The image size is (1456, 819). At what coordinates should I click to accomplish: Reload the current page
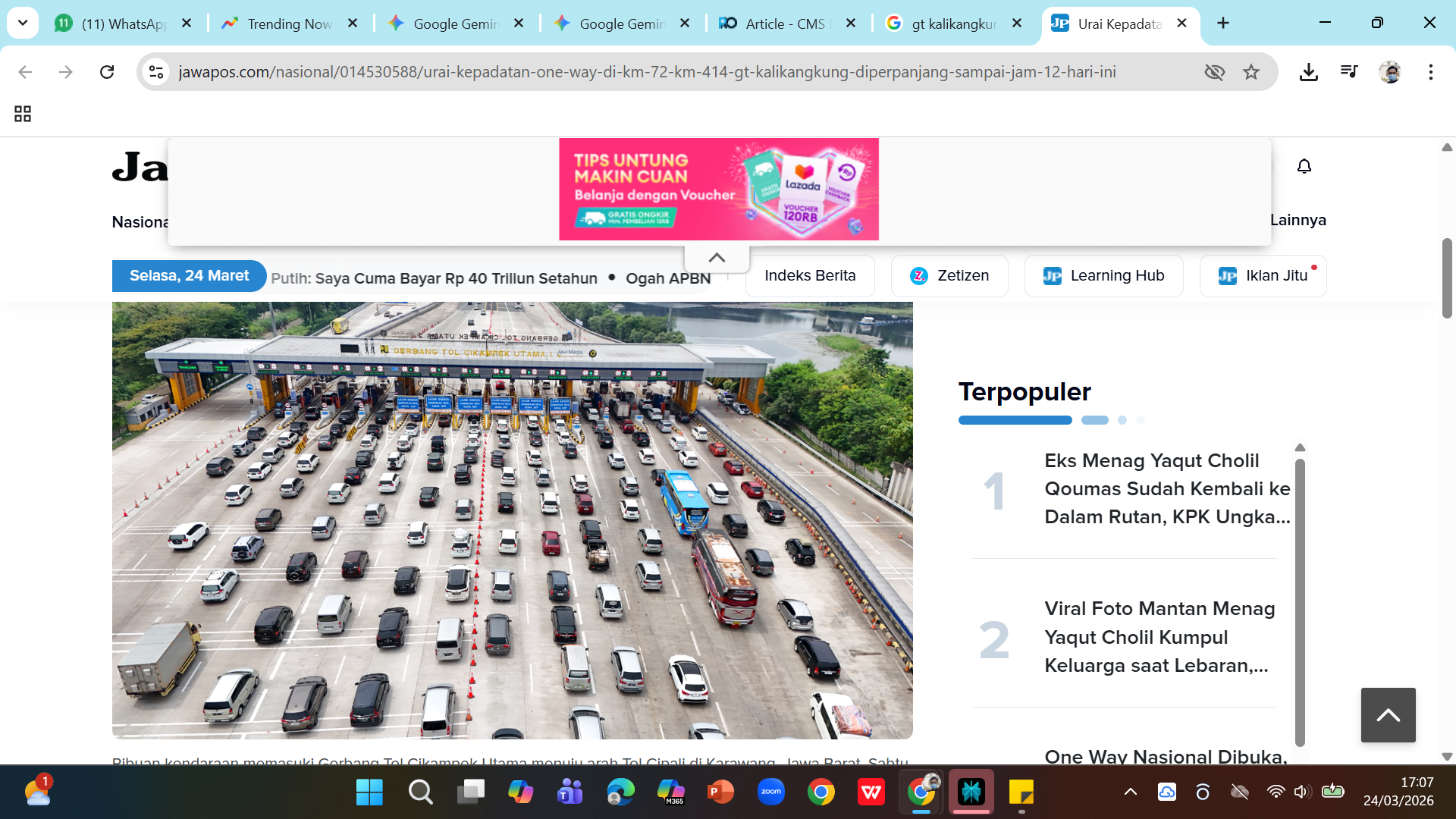(x=107, y=72)
